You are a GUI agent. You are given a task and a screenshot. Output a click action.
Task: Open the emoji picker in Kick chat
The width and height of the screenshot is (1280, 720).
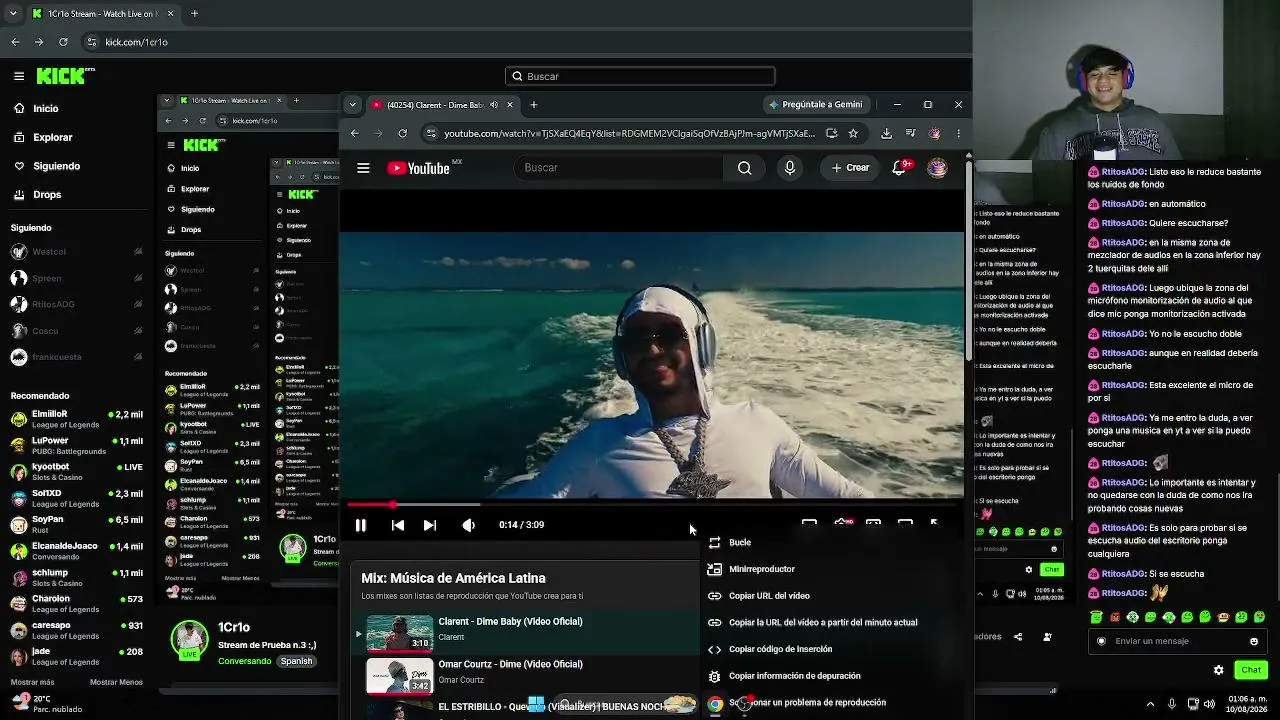[1254, 641]
